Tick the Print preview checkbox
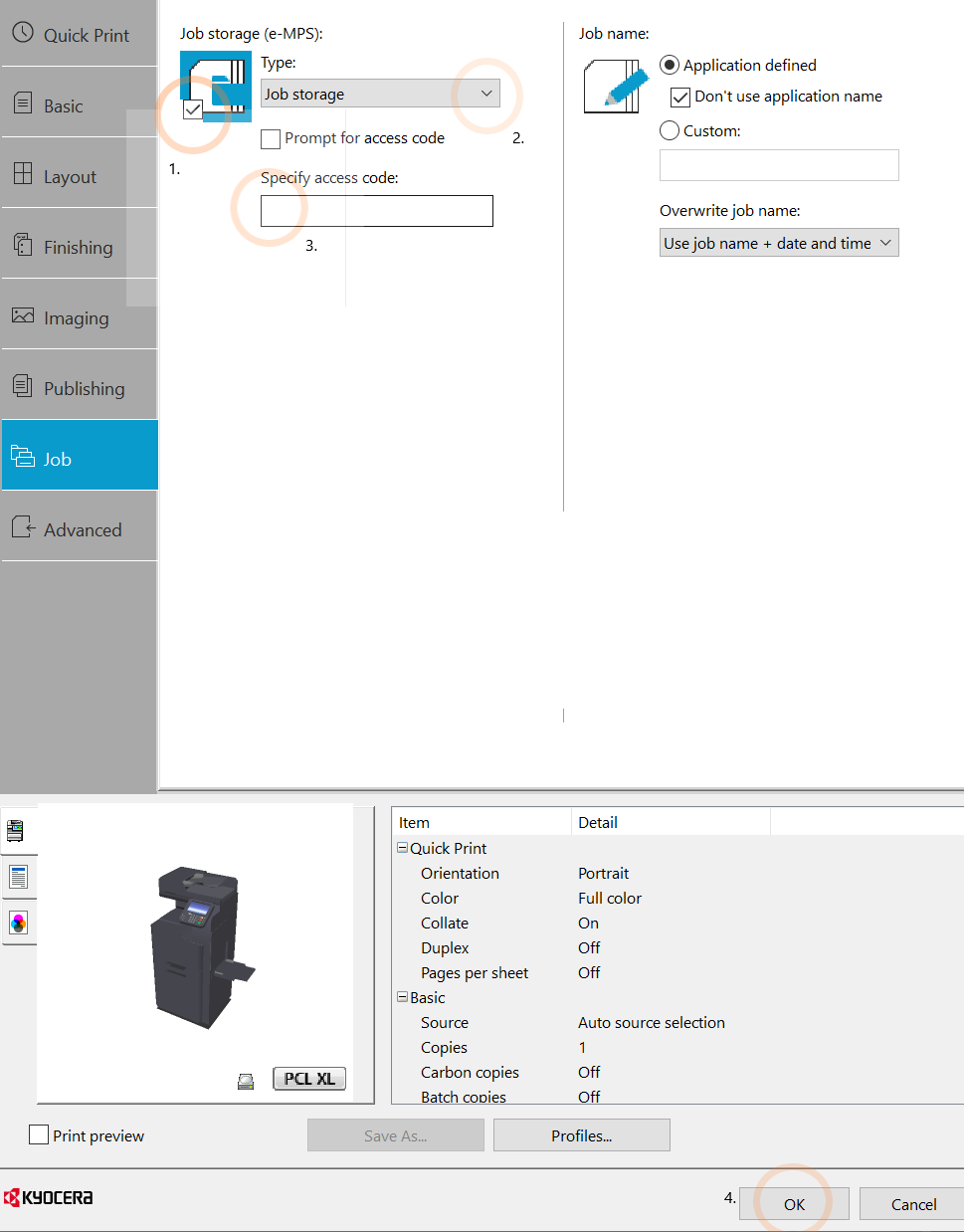Image resolution: width=964 pixels, height=1232 pixels. [40, 1135]
